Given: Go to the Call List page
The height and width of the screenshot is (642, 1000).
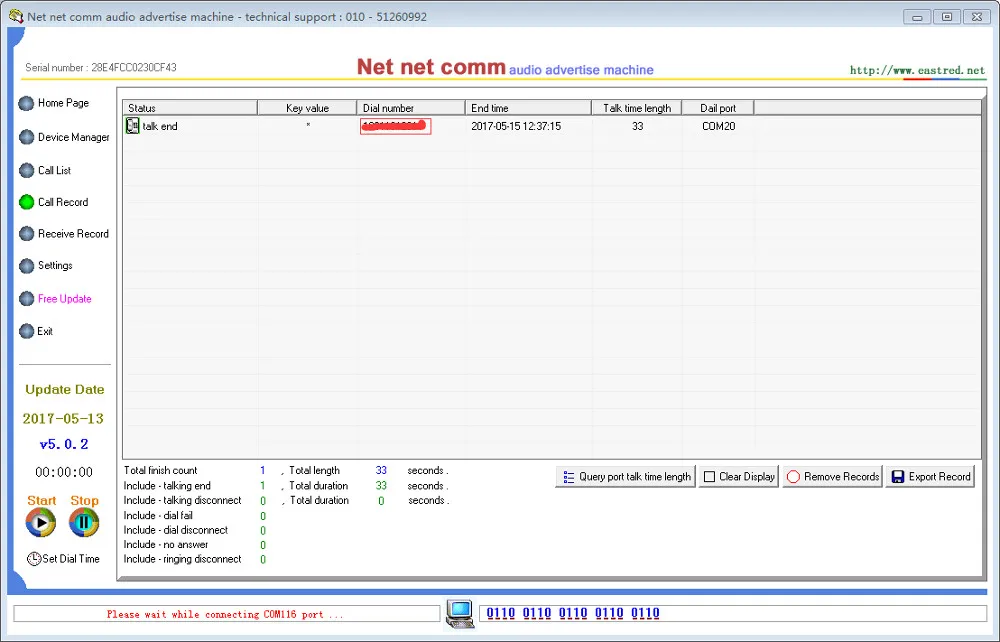Looking at the screenshot, I should [54, 170].
